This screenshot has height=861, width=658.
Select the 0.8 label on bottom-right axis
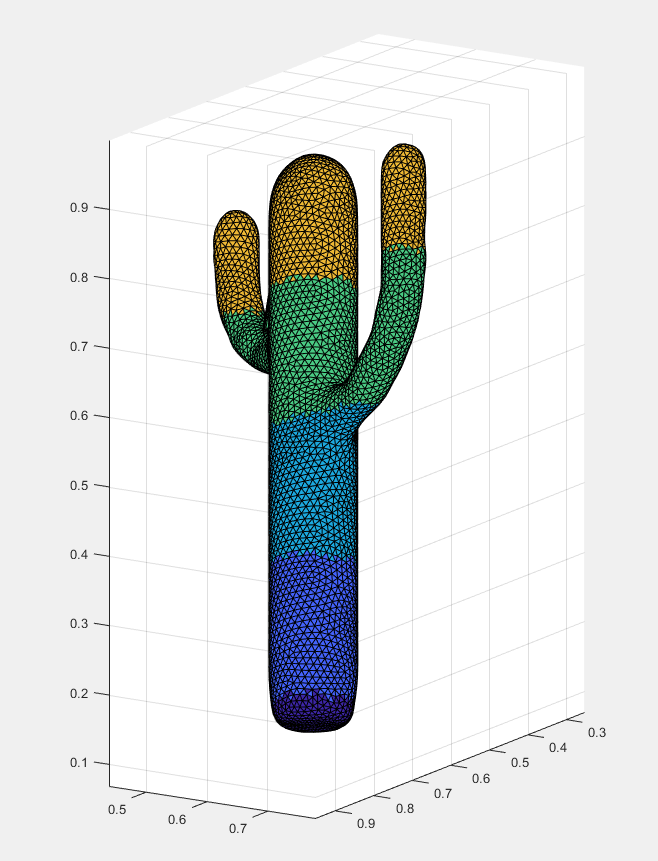click(405, 809)
